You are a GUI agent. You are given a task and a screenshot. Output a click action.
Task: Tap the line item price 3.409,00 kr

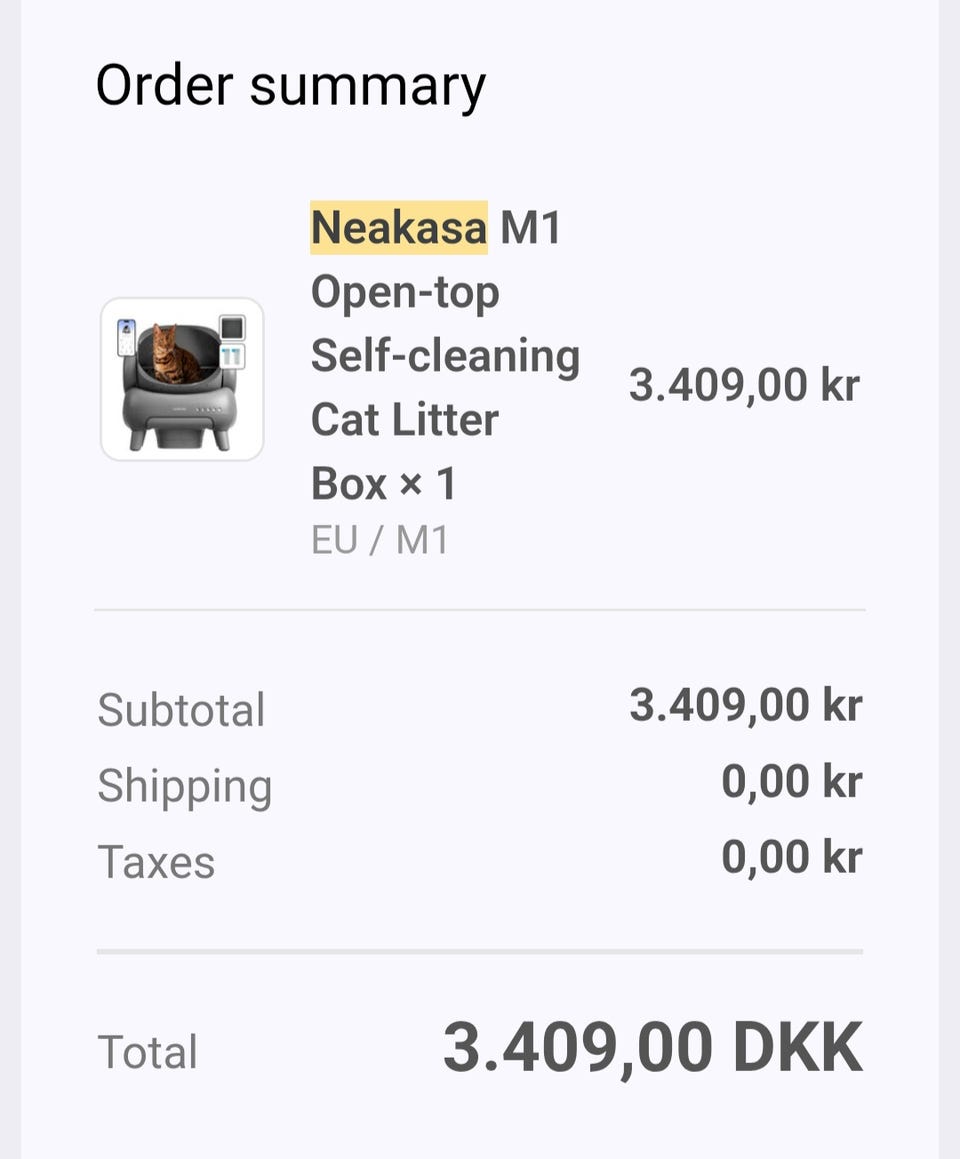click(744, 385)
